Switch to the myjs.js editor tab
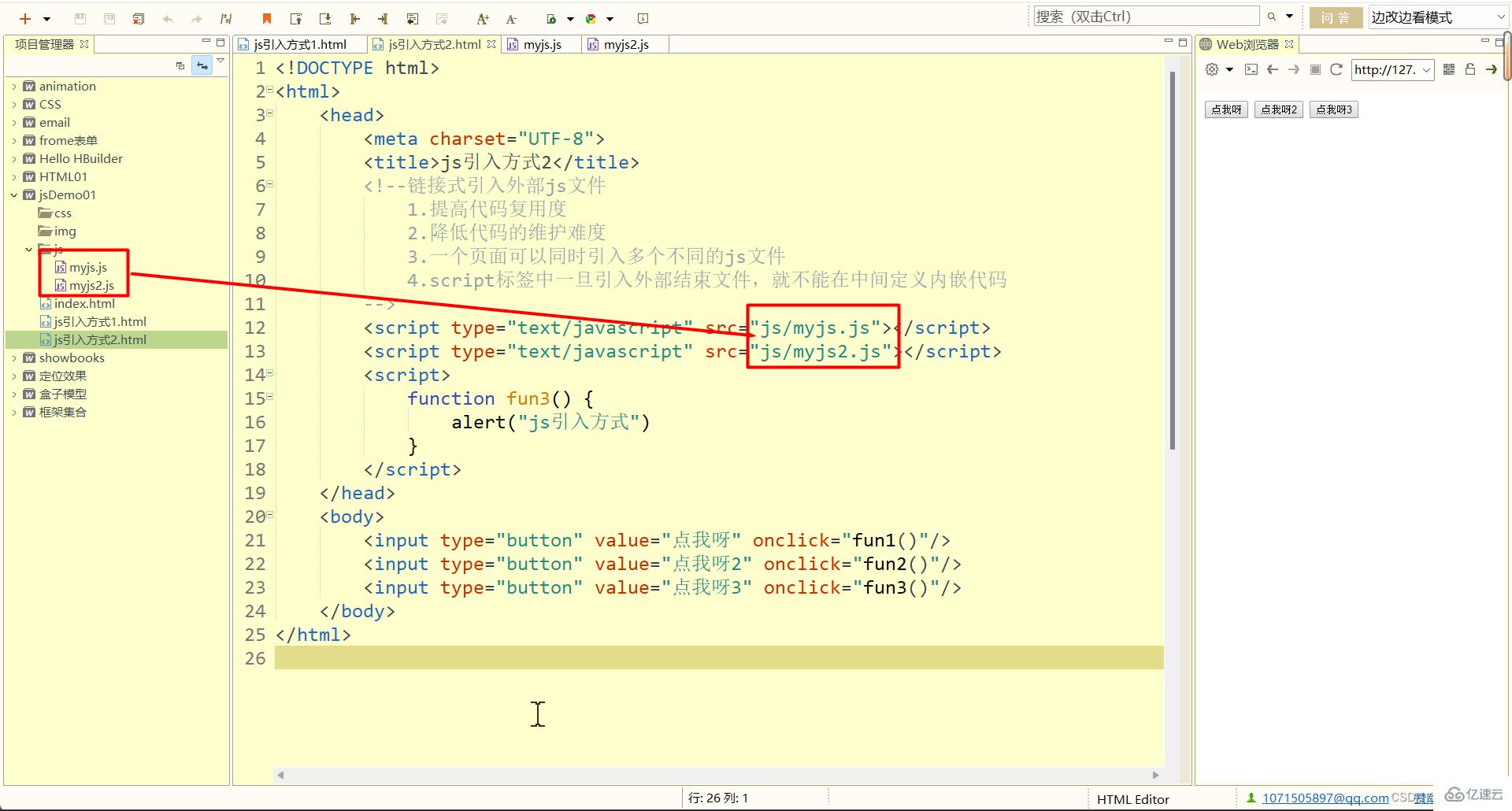Screen dimensions: 1512x811 click(542, 45)
